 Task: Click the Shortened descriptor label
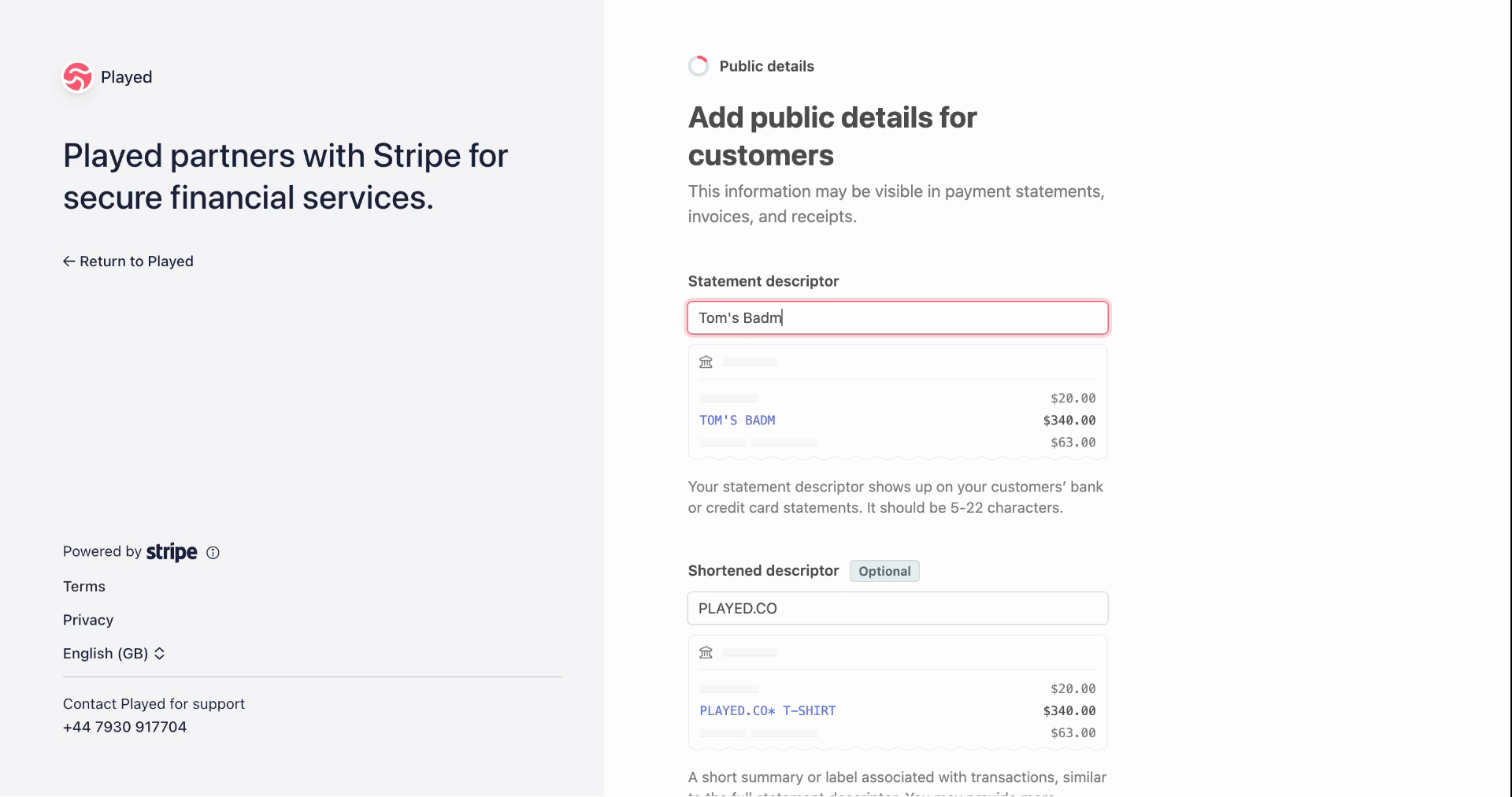click(763, 571)
